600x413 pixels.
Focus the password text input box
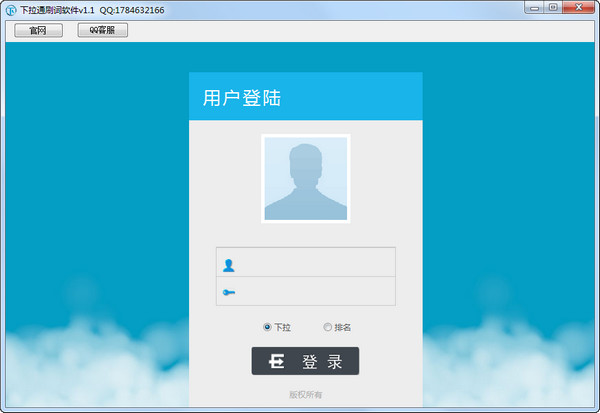[315, 292]
